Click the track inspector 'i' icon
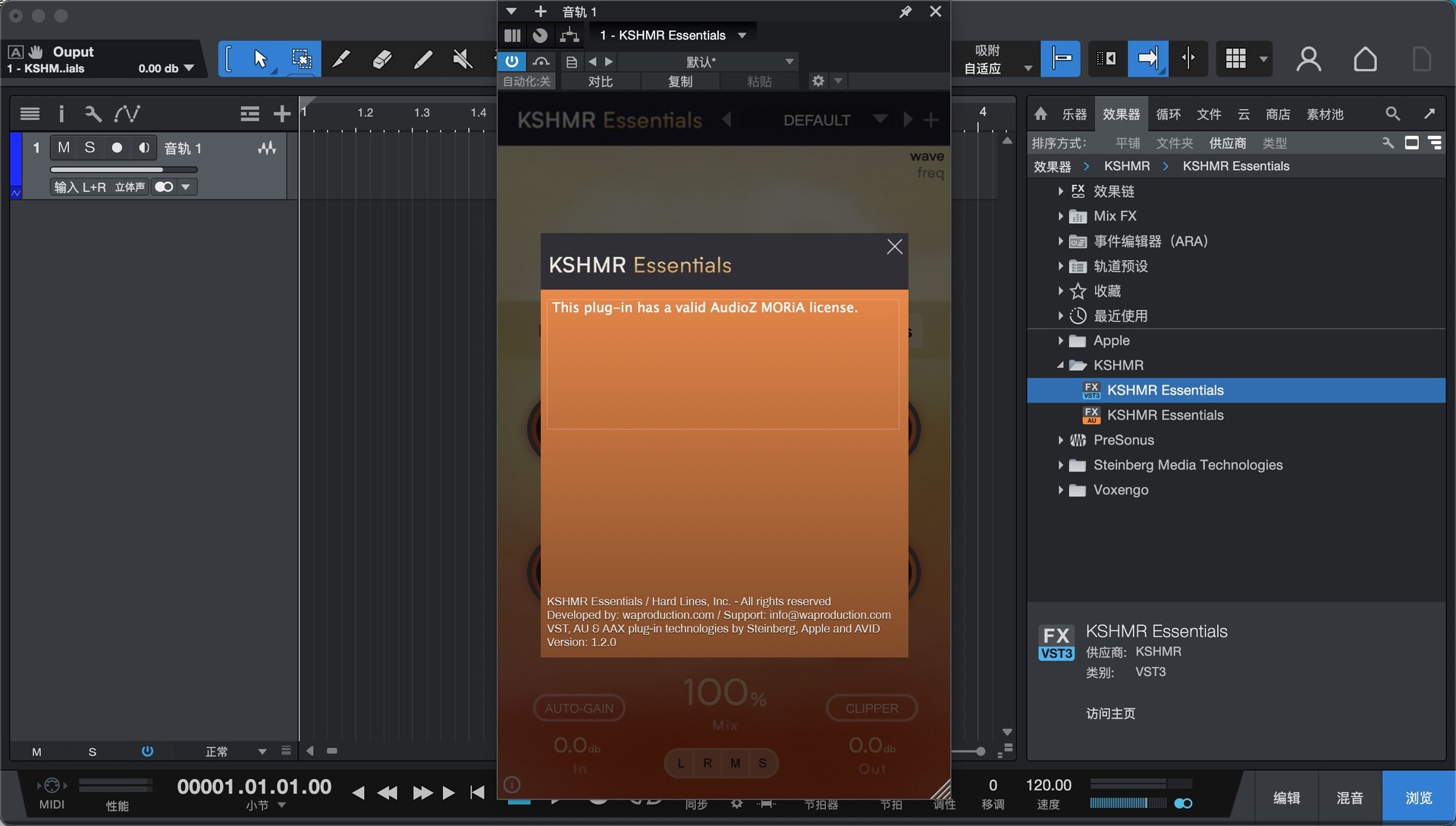Screen dimensions: 1456x826 [61, 114]
